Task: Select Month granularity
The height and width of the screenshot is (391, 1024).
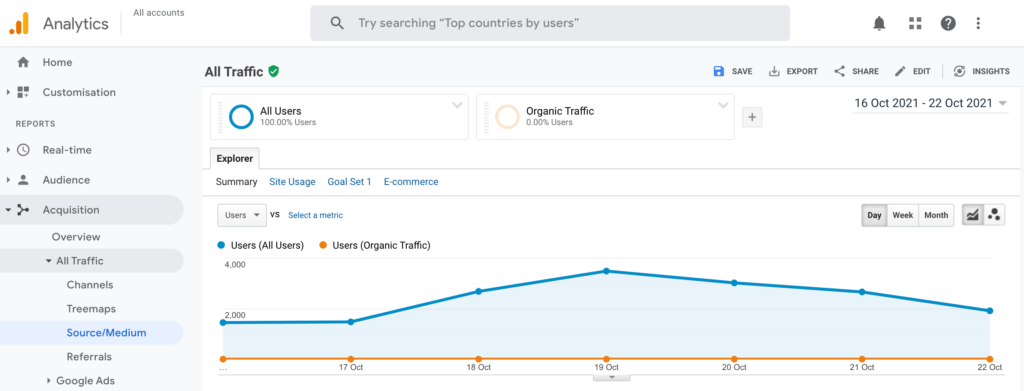Action: pyautogui.click(x=936, y=215)
